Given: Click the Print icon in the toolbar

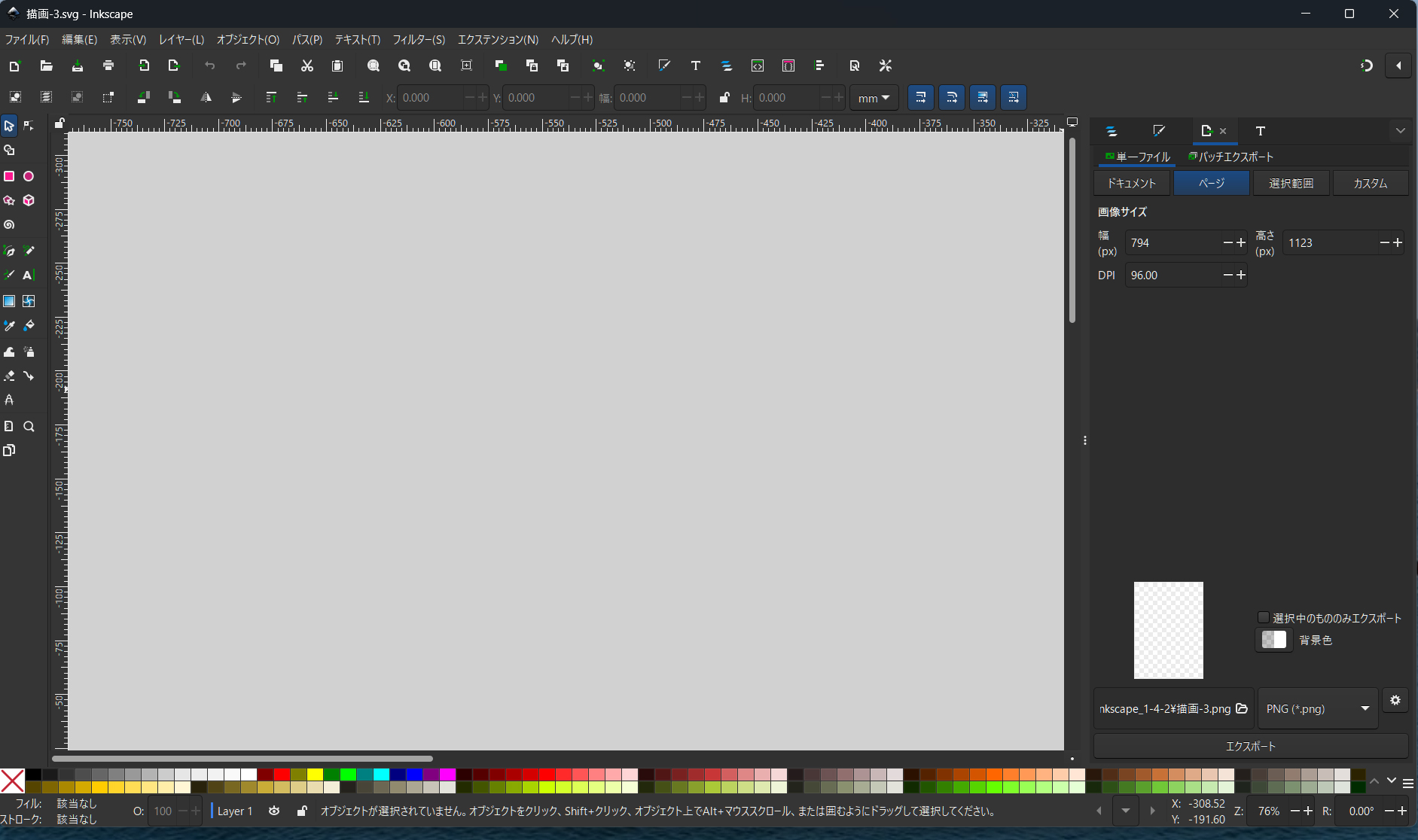Looking at the screenshot, I should [108, 66].
